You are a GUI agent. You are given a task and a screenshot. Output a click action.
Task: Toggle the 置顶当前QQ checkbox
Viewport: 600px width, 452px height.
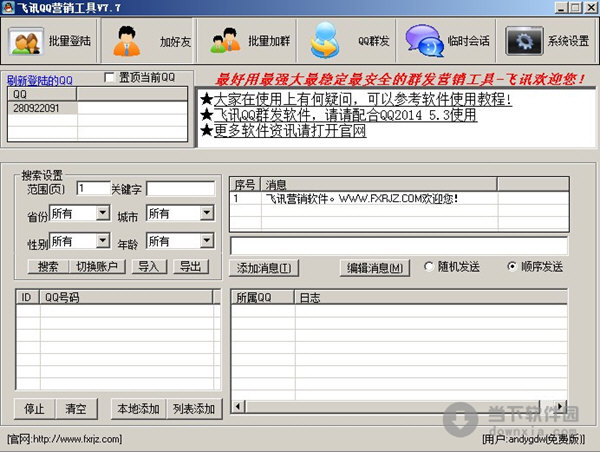coord(109,78)
